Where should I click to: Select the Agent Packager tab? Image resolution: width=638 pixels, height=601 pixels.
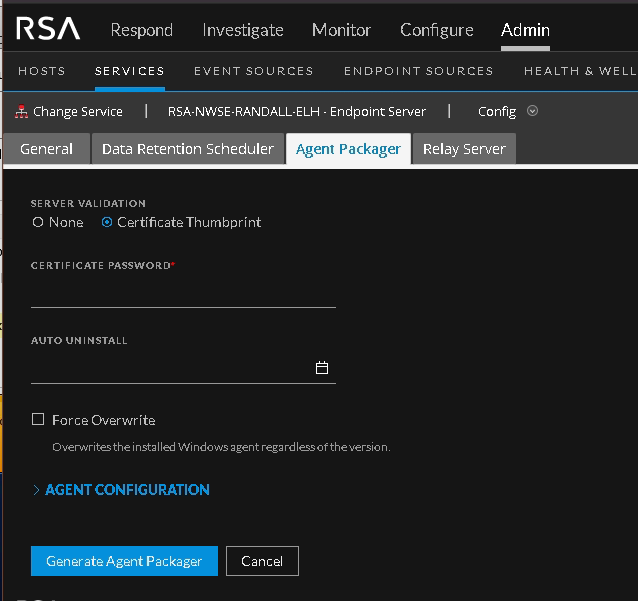[348, 149]
